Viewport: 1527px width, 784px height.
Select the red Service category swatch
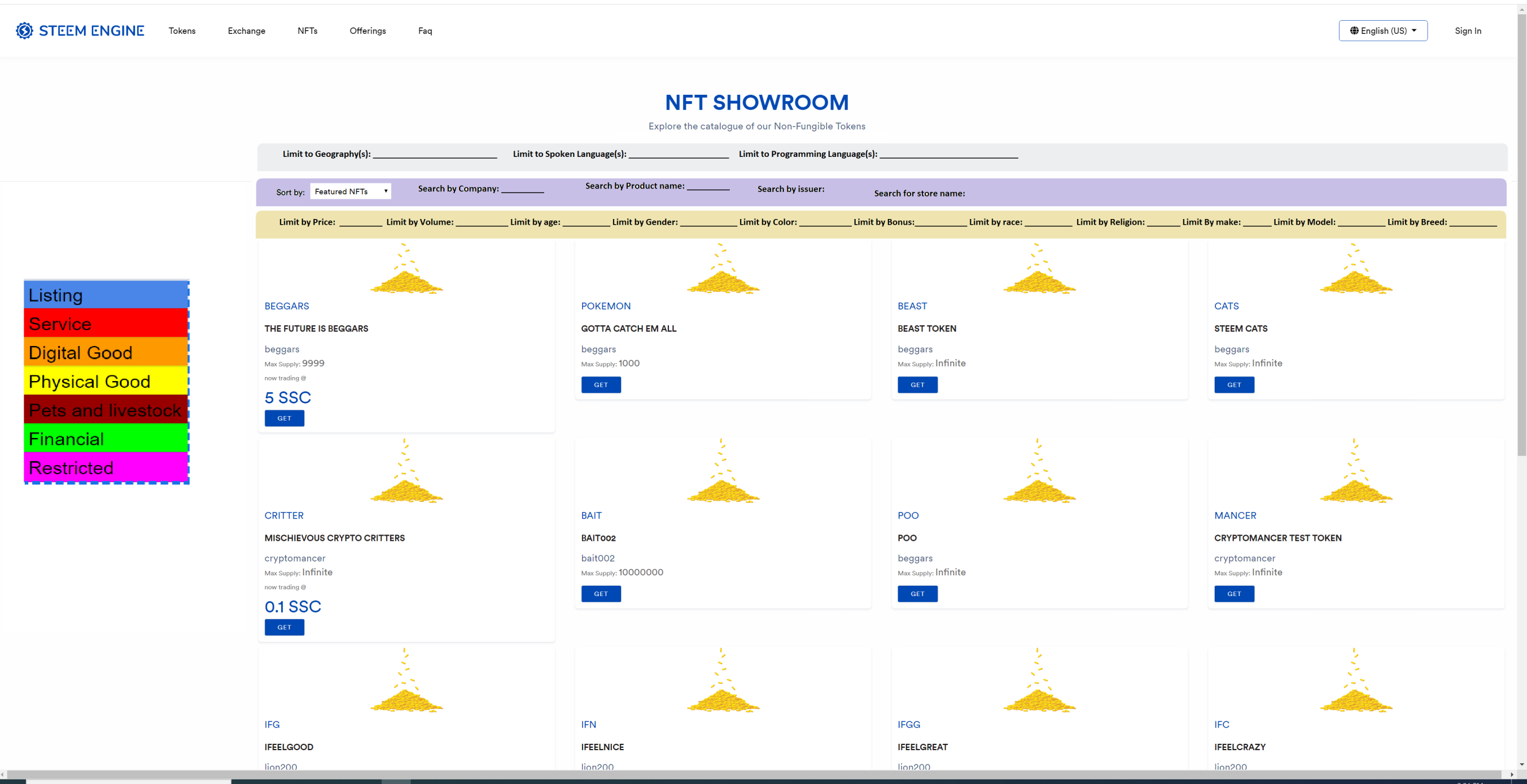click(x=105, y=324)
